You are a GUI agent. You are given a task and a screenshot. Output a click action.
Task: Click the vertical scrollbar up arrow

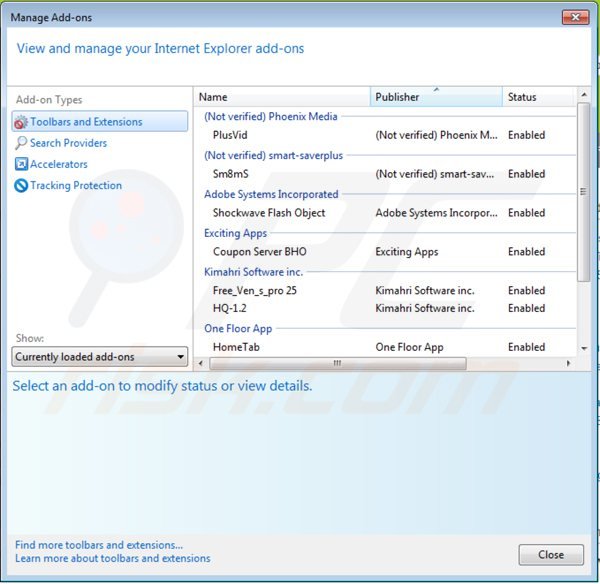[x=584, y=95]
